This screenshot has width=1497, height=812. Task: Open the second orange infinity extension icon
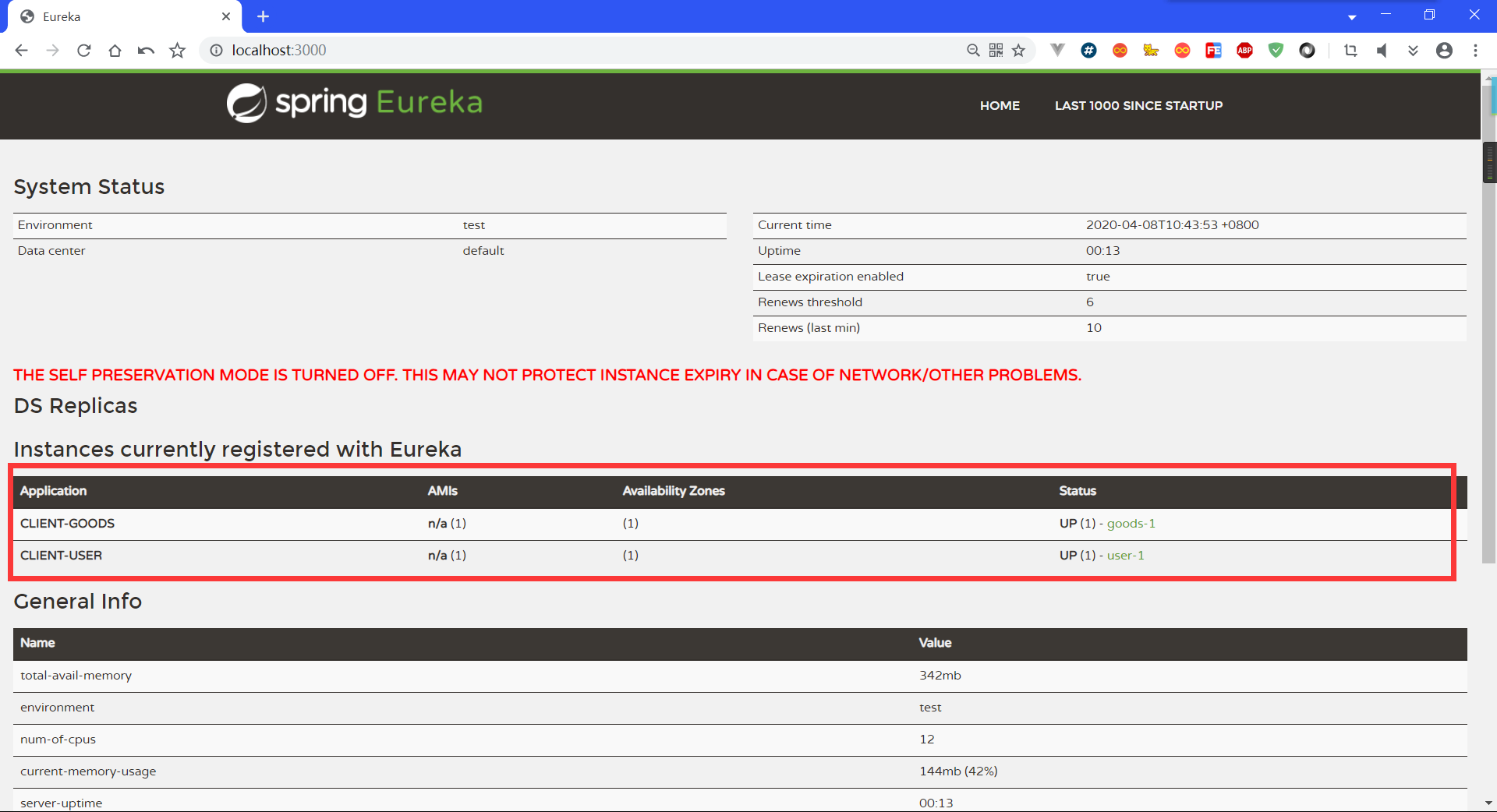pyautogui.click(x=1182, y=51)
